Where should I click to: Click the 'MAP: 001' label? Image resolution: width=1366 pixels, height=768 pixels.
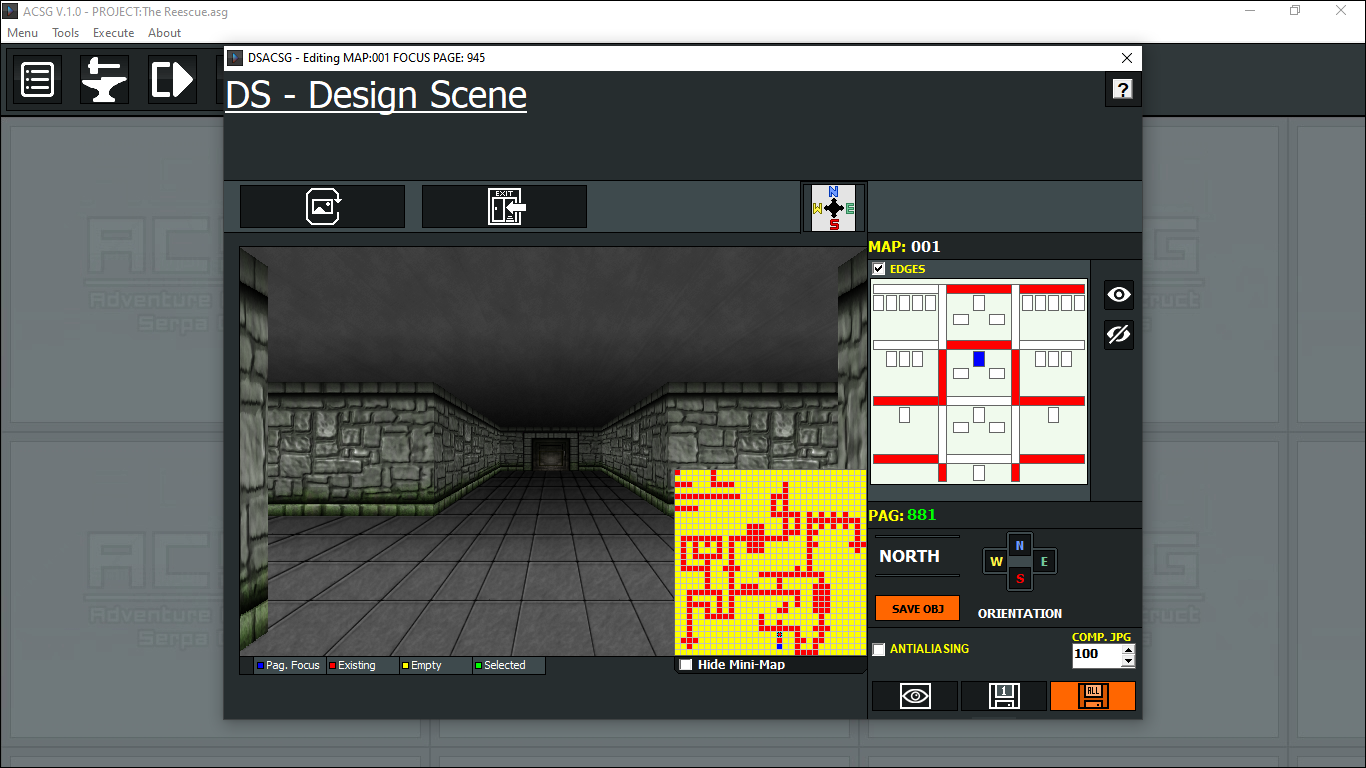[x=904, y=246]
